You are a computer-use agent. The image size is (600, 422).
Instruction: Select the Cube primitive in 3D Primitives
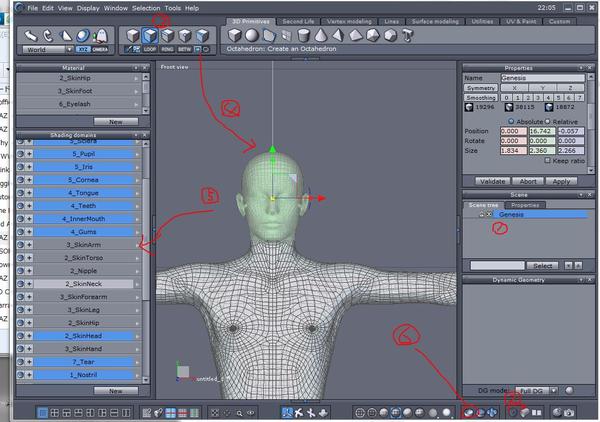(x=234, y=36)
